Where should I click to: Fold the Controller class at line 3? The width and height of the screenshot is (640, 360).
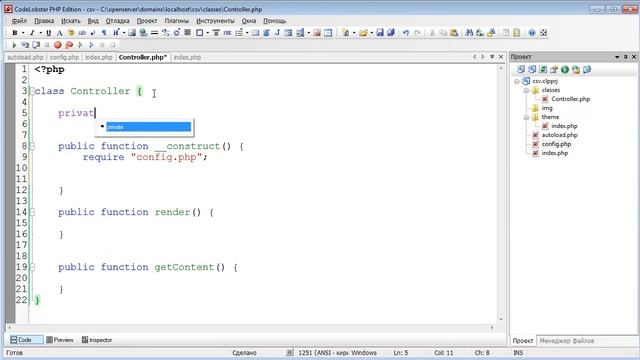pos(32,91)
